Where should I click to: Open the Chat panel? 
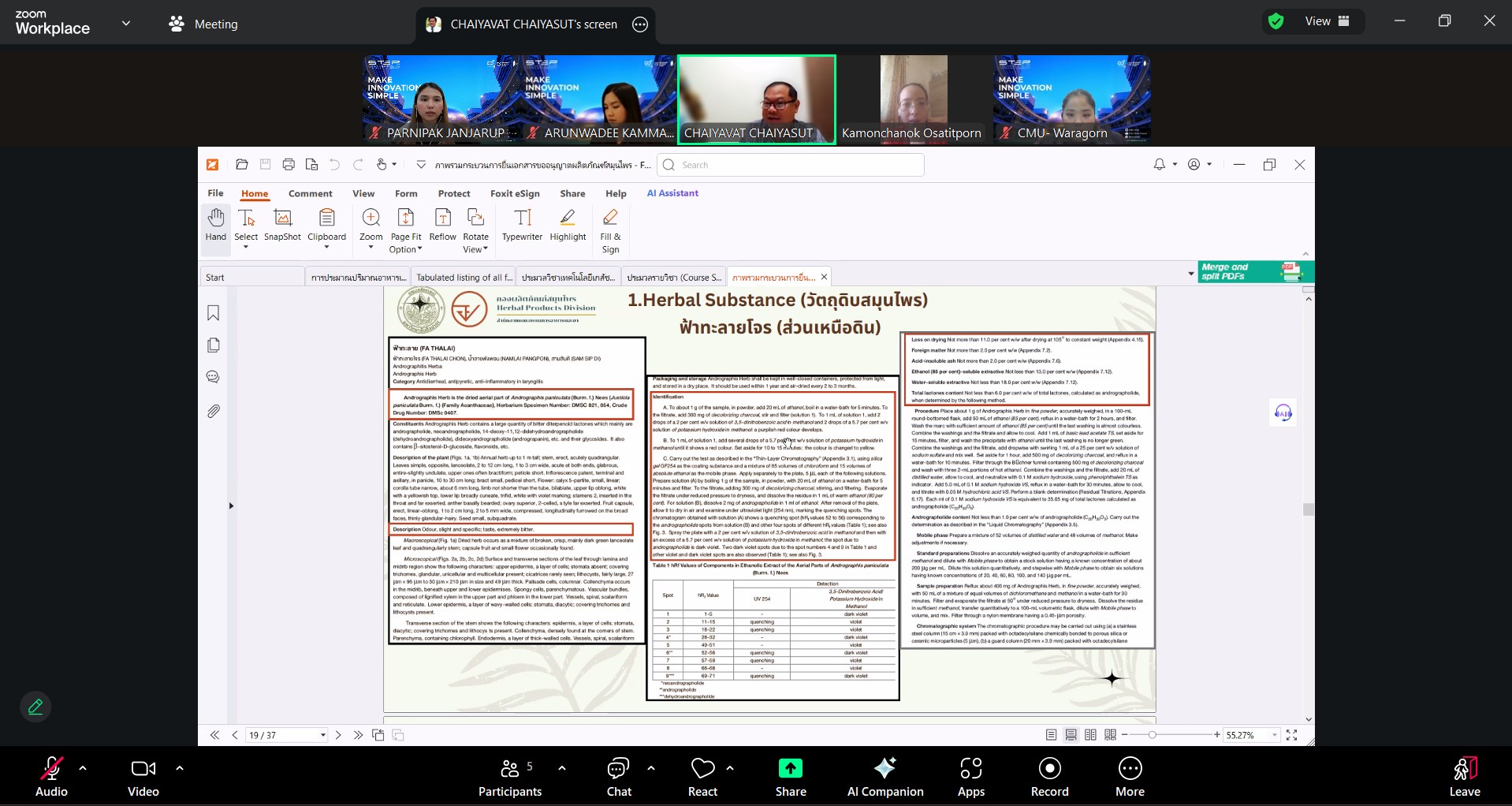pyautogui.click(x=618, y=777)
